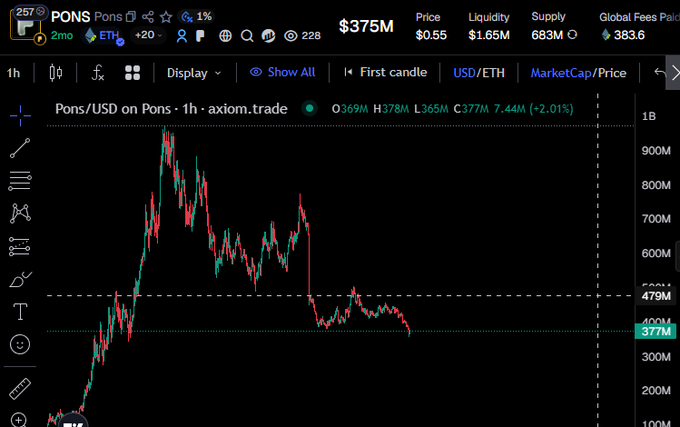Add PONS to favorites with the star
This screenshot has width=680, height=427.
(x=166, y=17)
